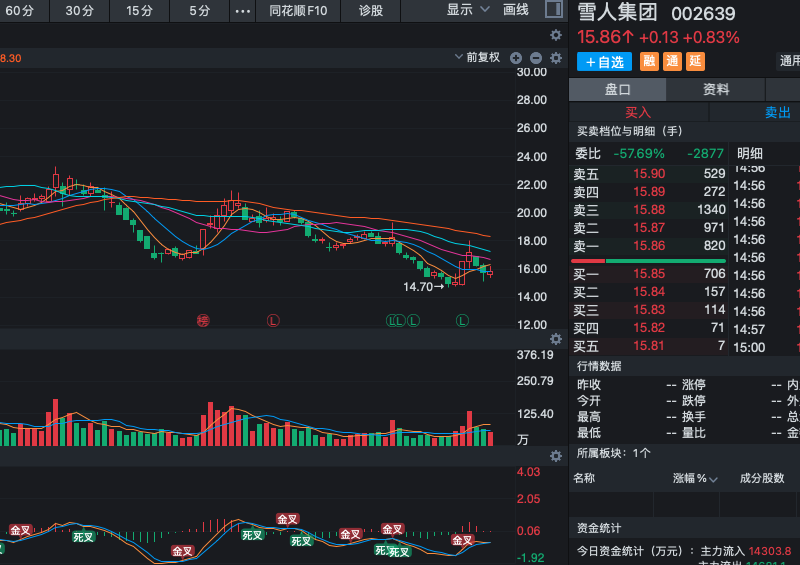The width and height of the screenshot is (800, 565).
Task: Click the 融 margin badge
Action: (649, 62)
